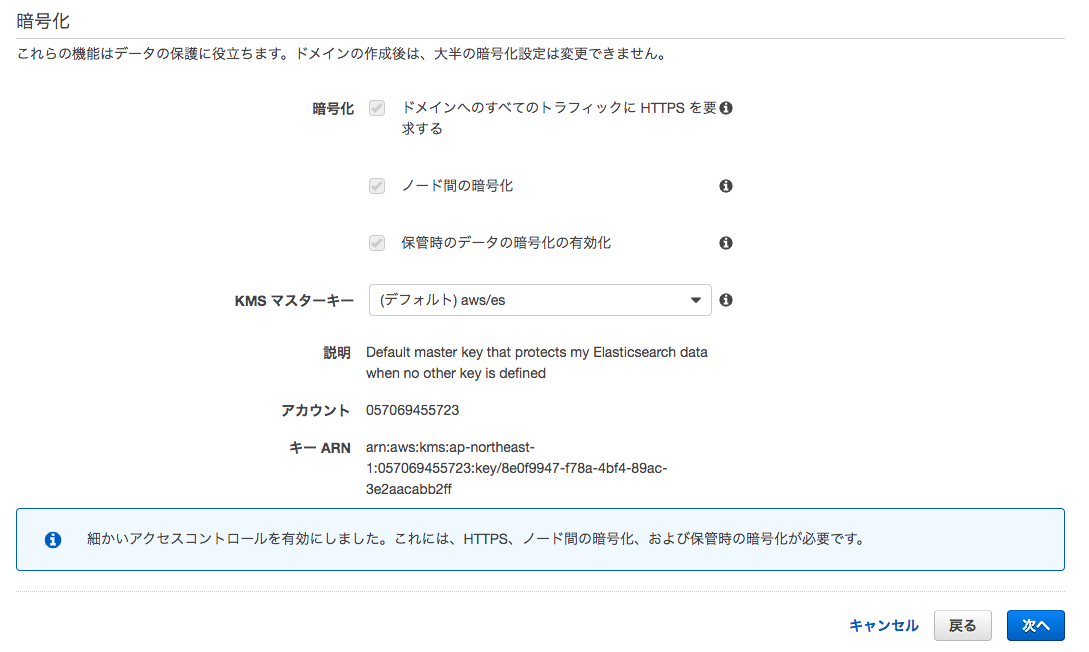Toggle the HTTPS required for domain traffic checkbox
This screenshot has width=1089, height=652.
click(377, 108)
